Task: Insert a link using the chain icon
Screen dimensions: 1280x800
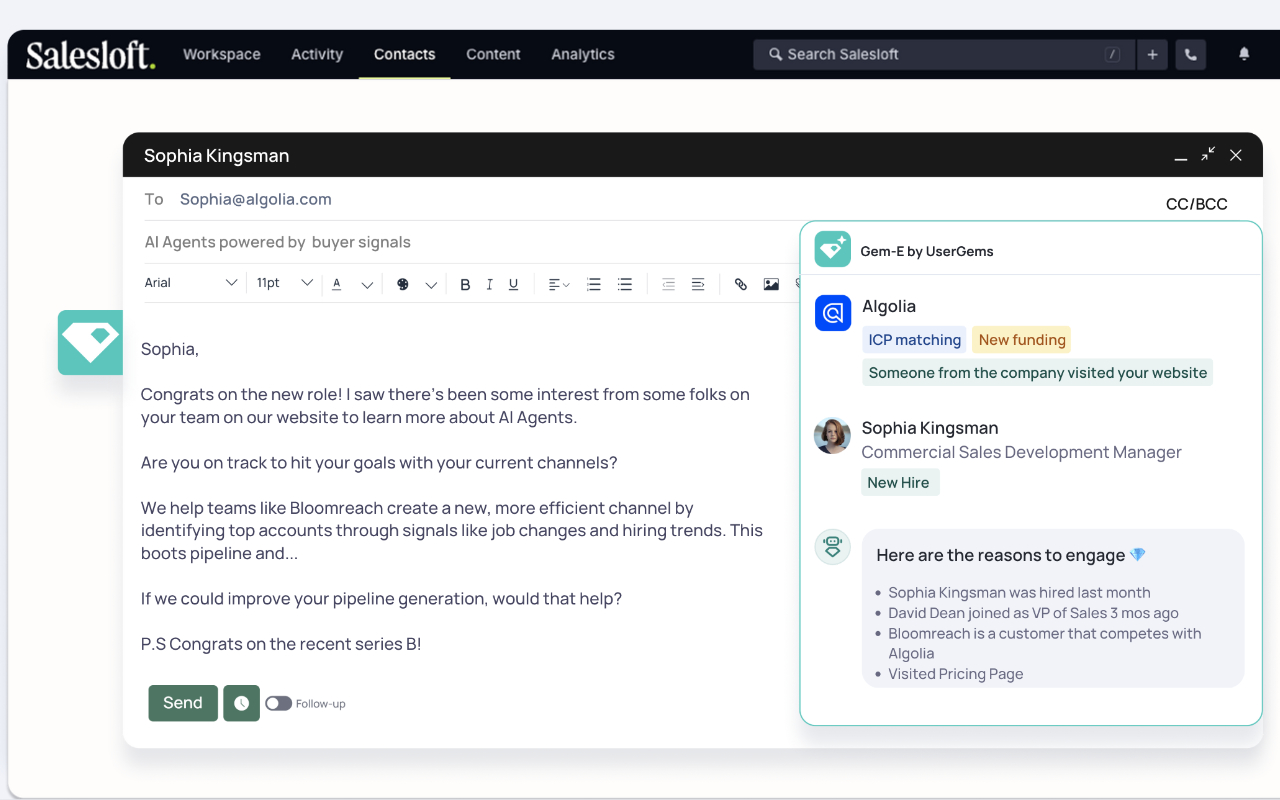Action: 740,284
